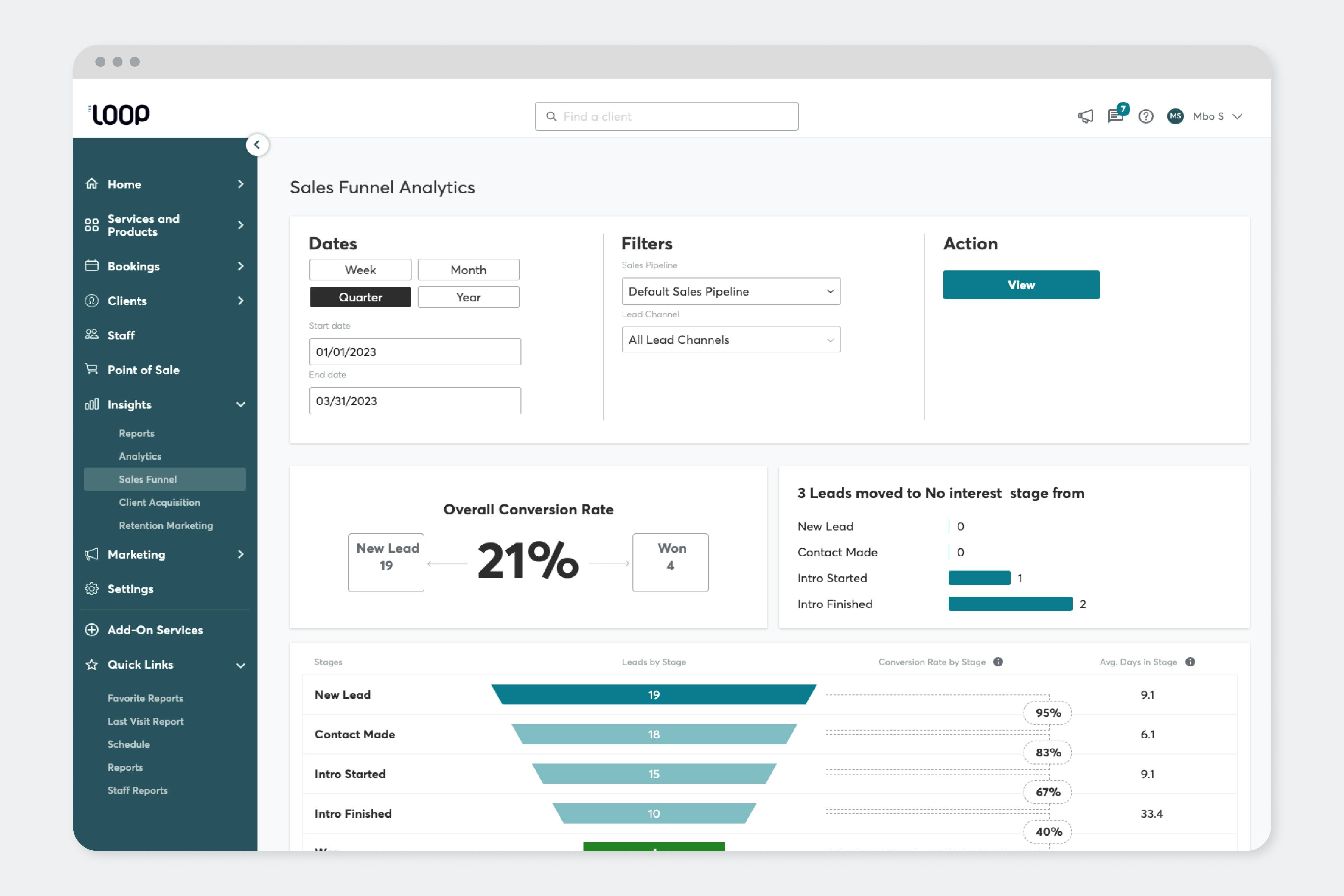Viewport: 1344px width, 896px height.
Task: Select the Month date range option
Action: (468, 270)
